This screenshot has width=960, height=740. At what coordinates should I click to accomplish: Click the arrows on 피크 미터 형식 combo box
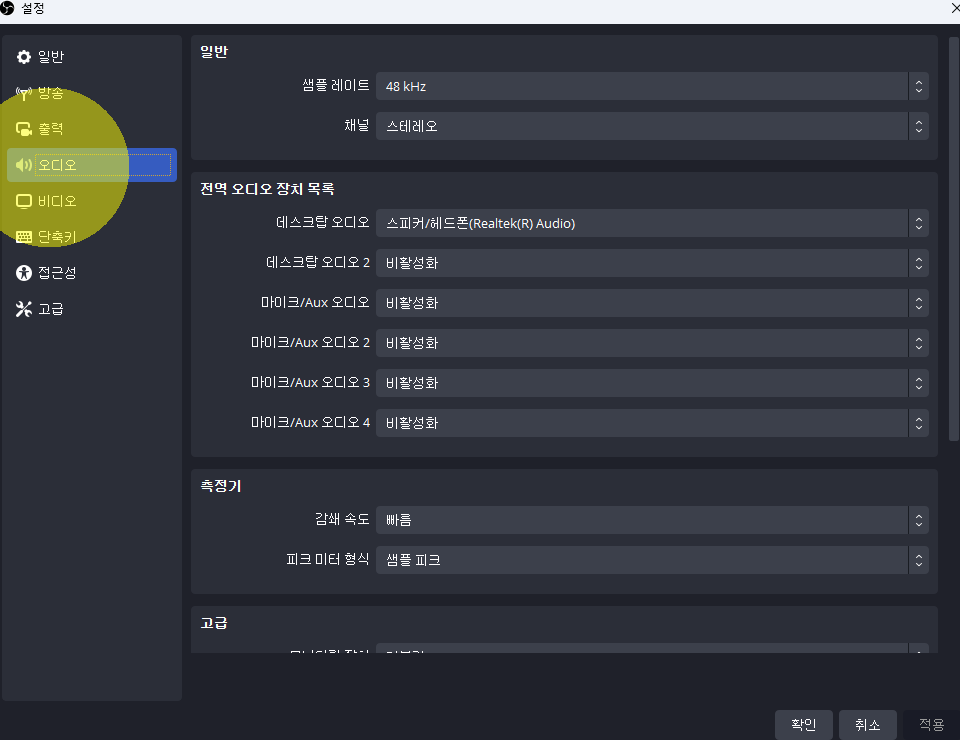coord(918,560)
